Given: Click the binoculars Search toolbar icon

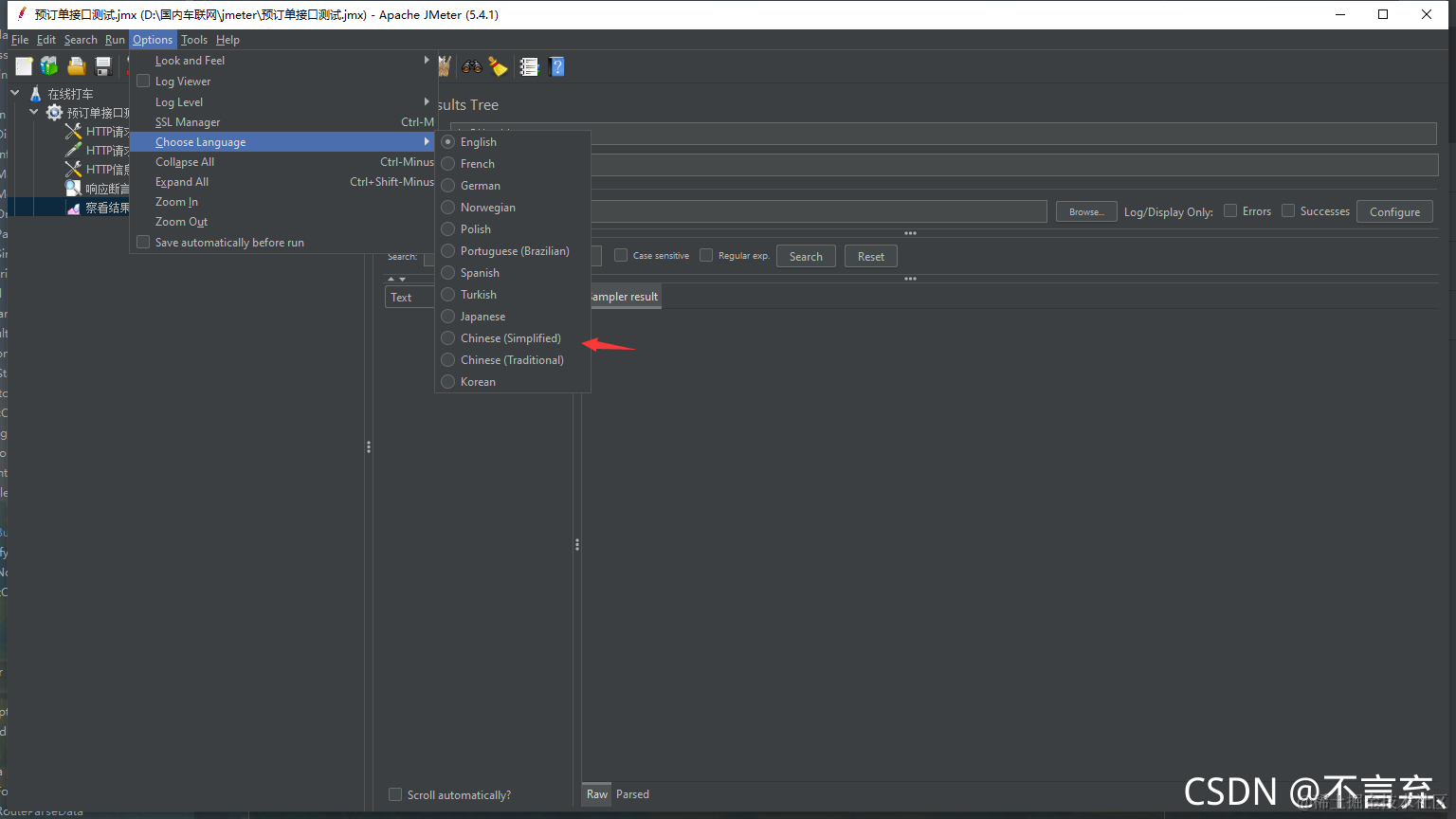Looking at the screenshot, I should point(471,66).
